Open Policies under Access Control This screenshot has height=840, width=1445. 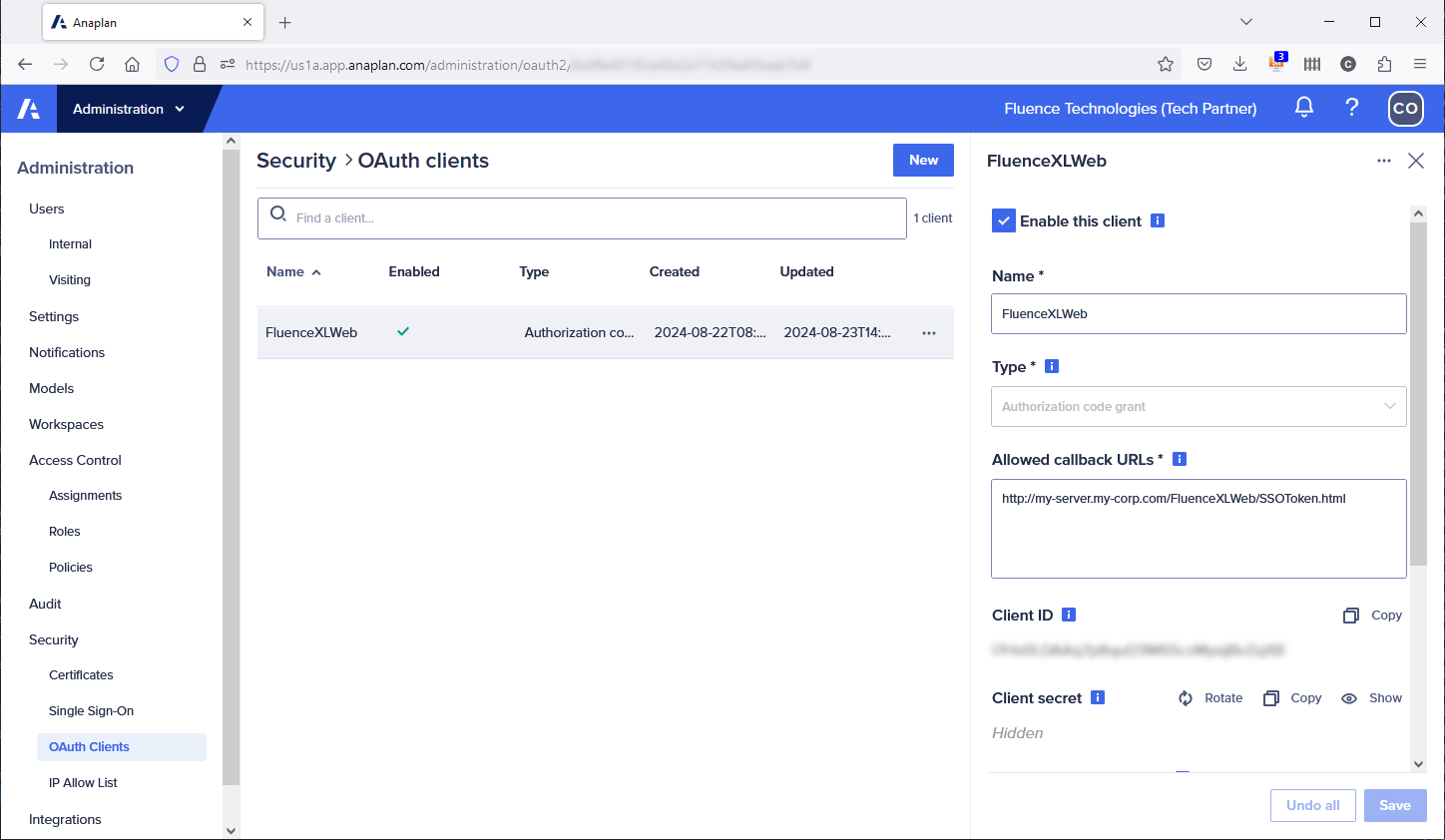[71, 568]
